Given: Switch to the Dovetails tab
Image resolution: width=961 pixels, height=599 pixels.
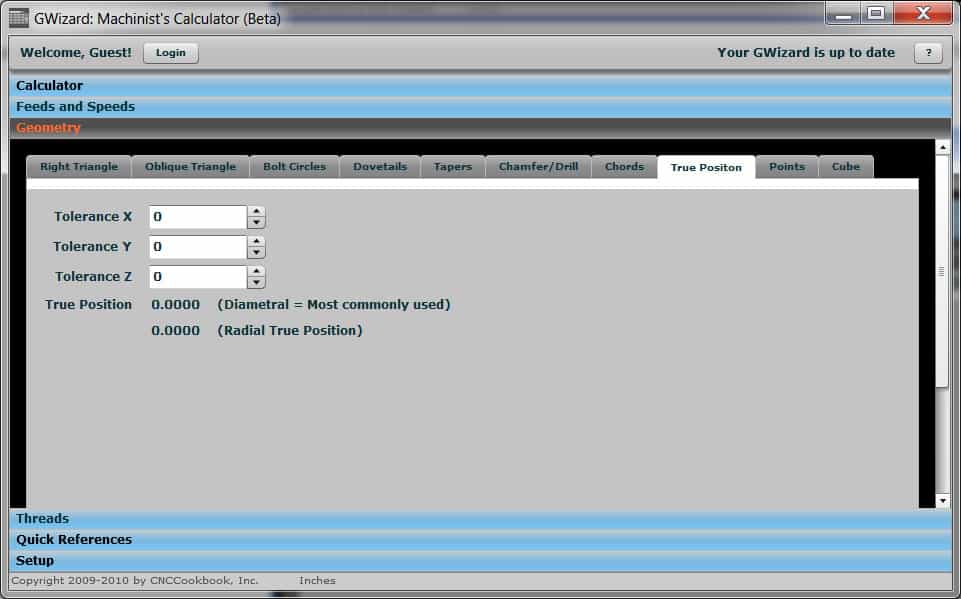Looking at the screenshot, I should 380,166.
